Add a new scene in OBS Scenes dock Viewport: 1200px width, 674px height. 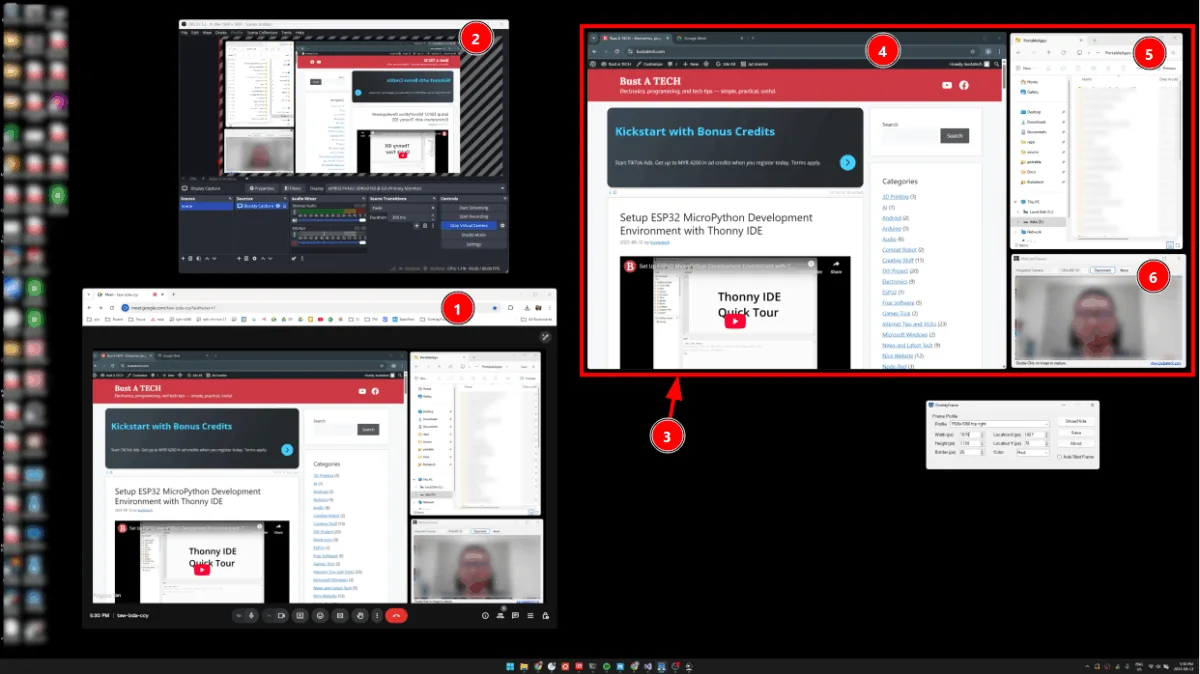(x=184, y=258)
